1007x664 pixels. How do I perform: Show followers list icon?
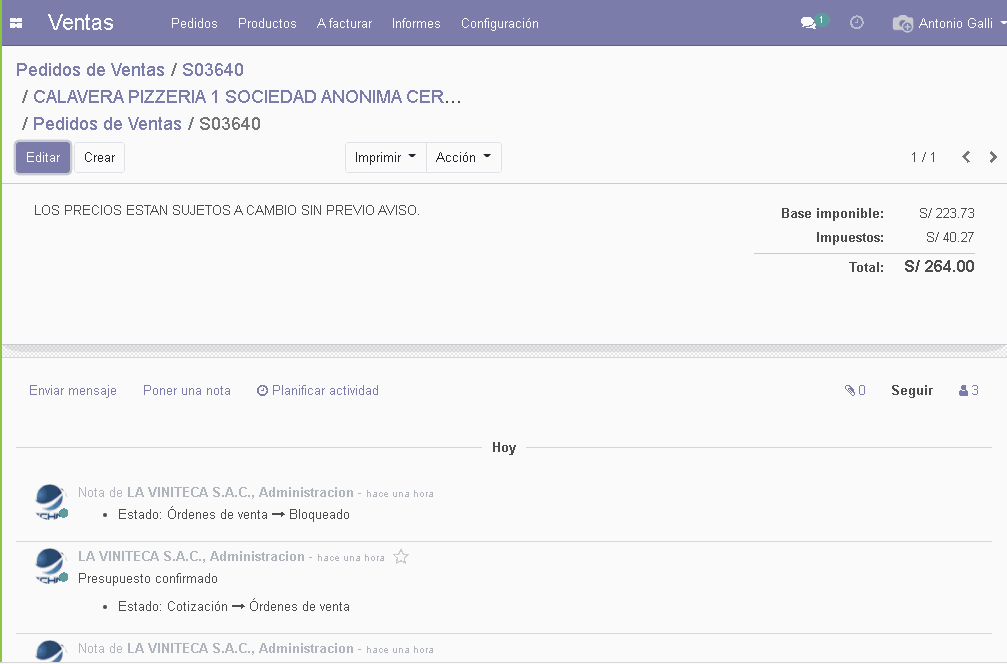(x=968, y=391)
